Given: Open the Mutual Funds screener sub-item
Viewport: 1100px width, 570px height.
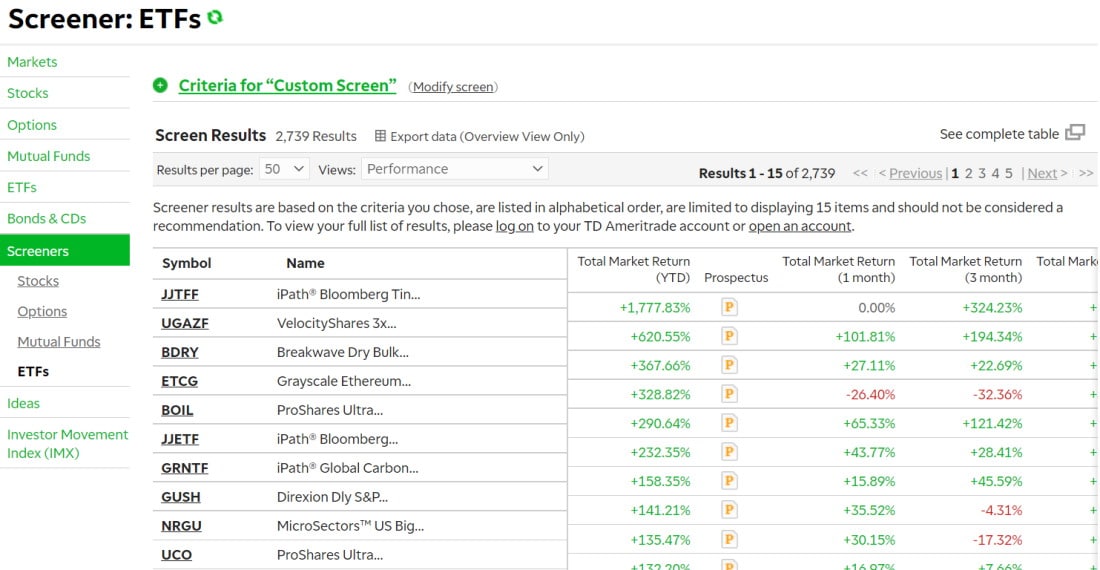Looking at the screenshot, I should click(59, 341).
